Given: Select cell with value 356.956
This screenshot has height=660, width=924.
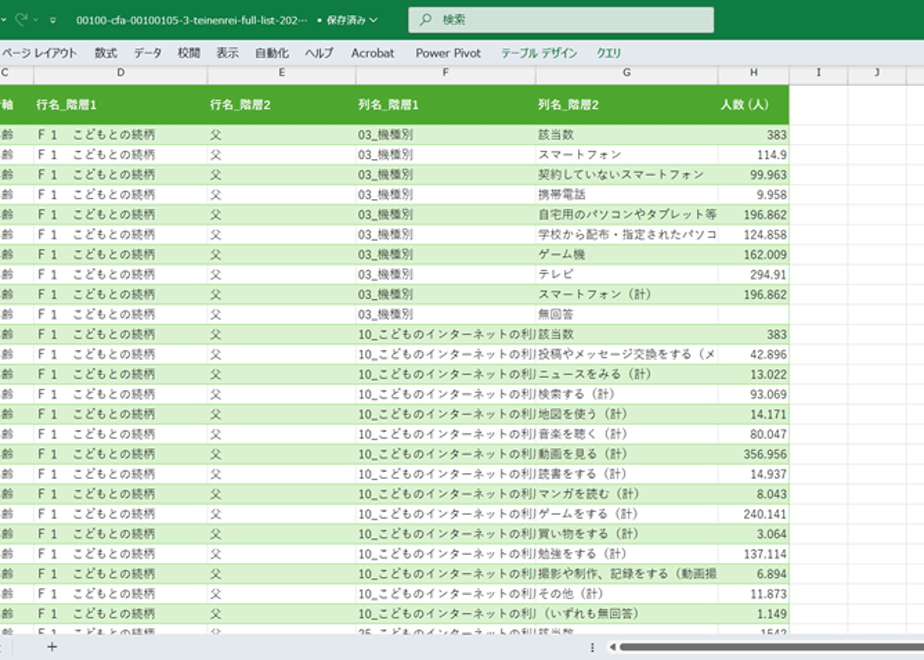Looking at the screenshot, I should tap(753, 454).
